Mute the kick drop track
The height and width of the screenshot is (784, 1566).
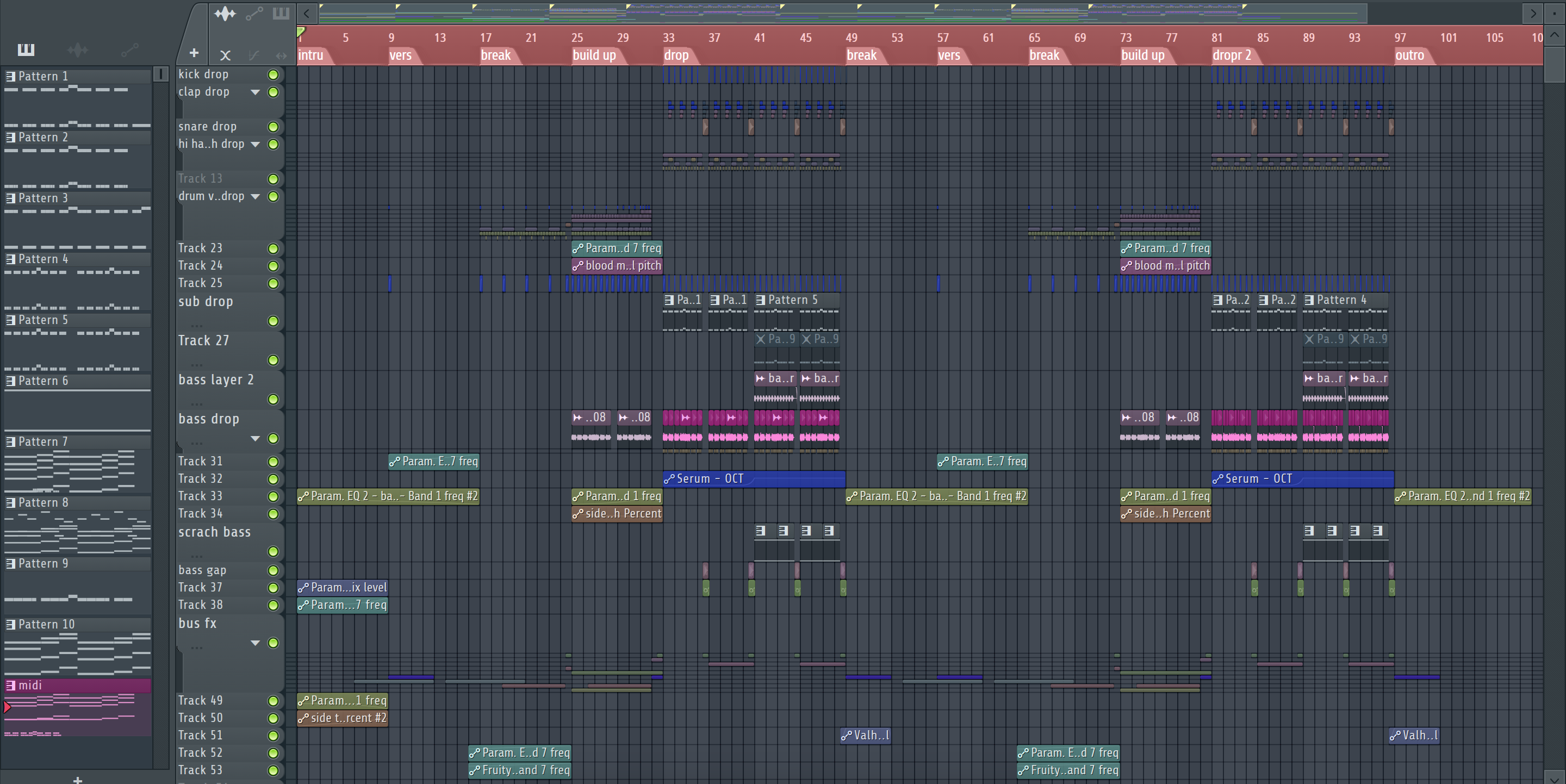274,74
